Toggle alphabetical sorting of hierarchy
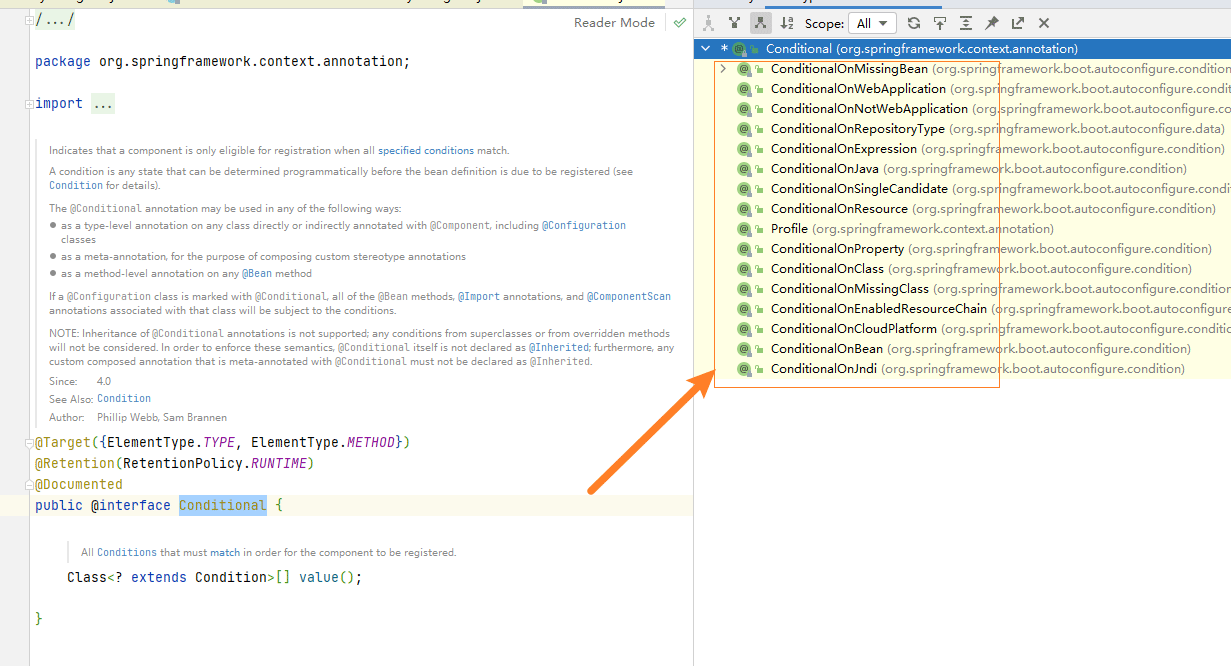Image resolution: width=1231 pixels, height=666 pixels. 787,23
